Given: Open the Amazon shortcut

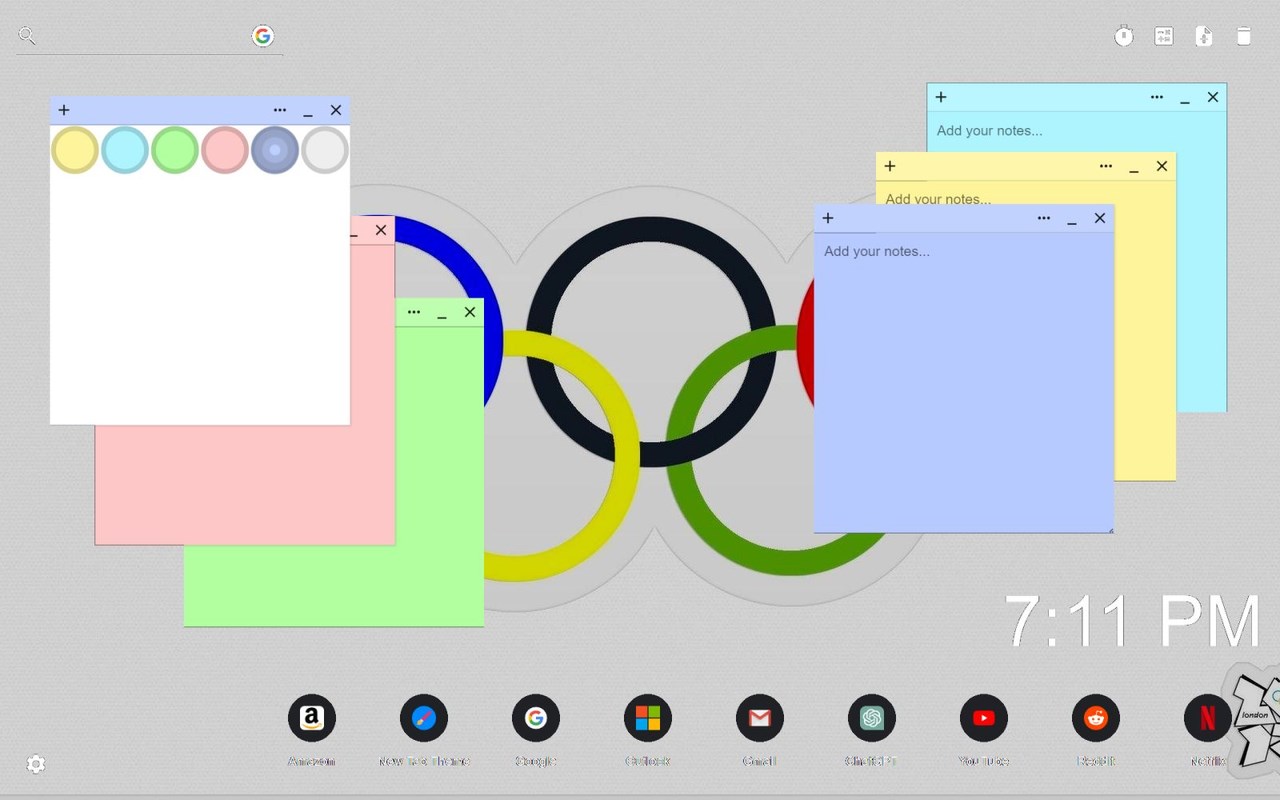Looking at the screenshot, I should click(x=312, y=718).
